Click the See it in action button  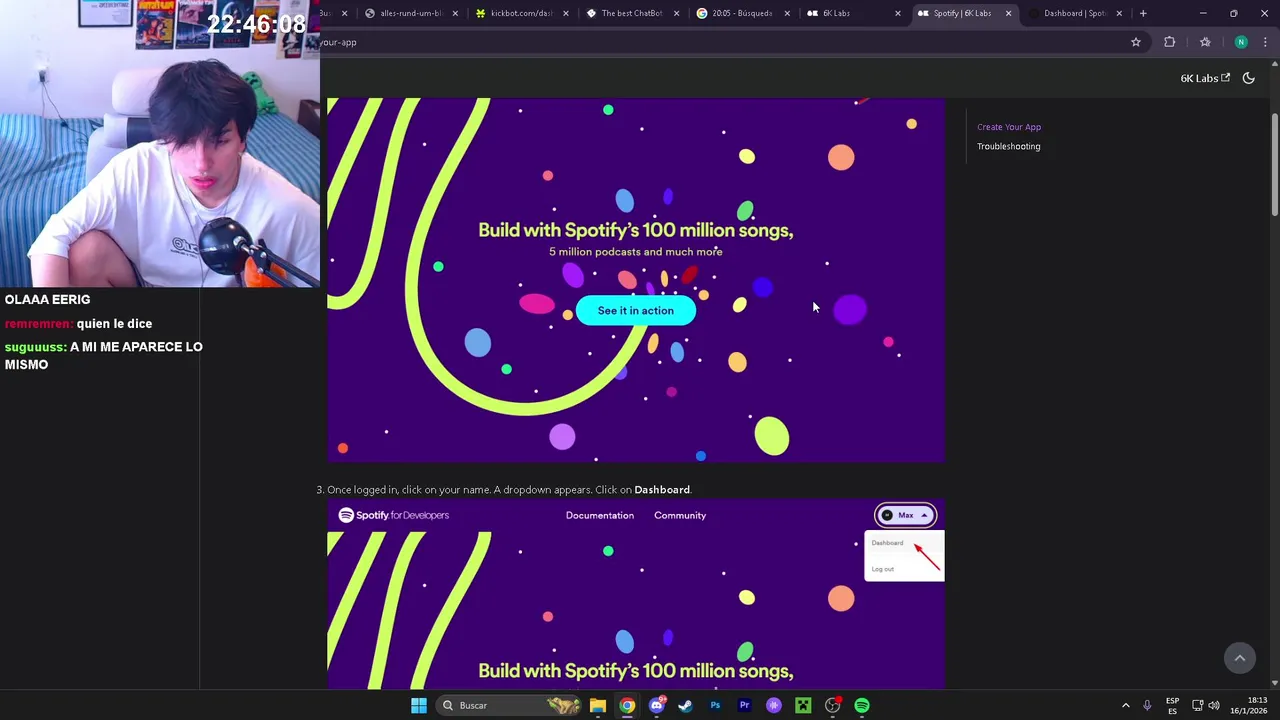[x=636, y=310]
